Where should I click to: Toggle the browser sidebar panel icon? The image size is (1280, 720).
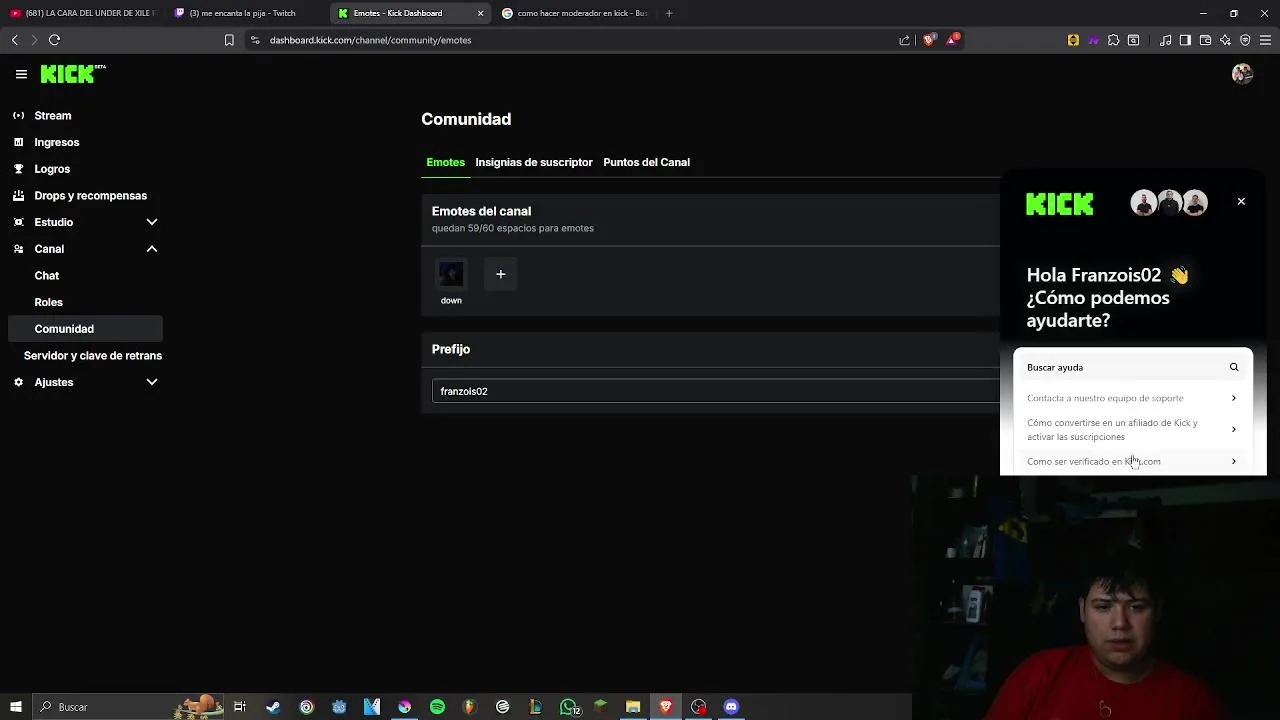pyautogui.click(x=1185, y=40)
